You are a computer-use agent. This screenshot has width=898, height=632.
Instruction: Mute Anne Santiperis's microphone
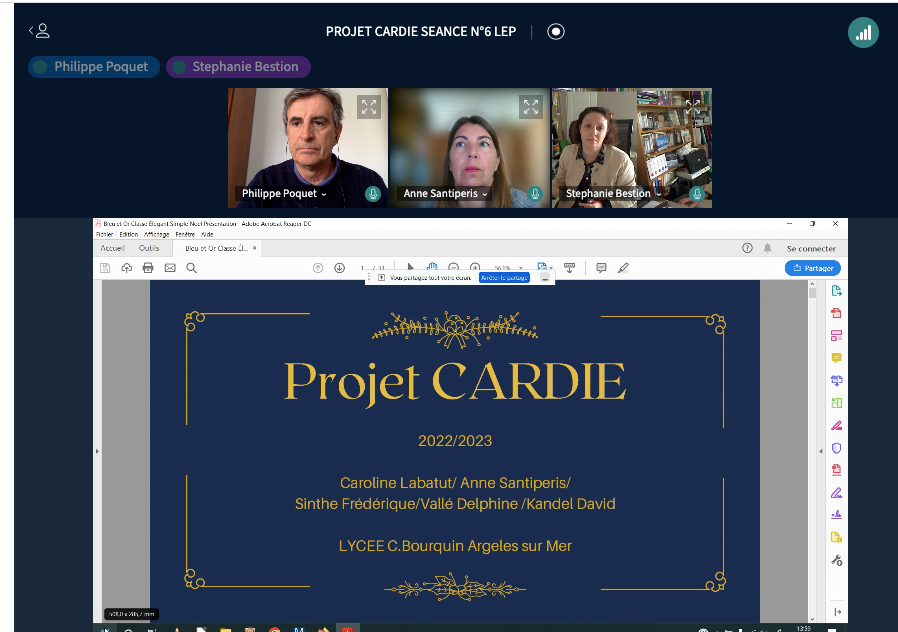coord(535,193)
